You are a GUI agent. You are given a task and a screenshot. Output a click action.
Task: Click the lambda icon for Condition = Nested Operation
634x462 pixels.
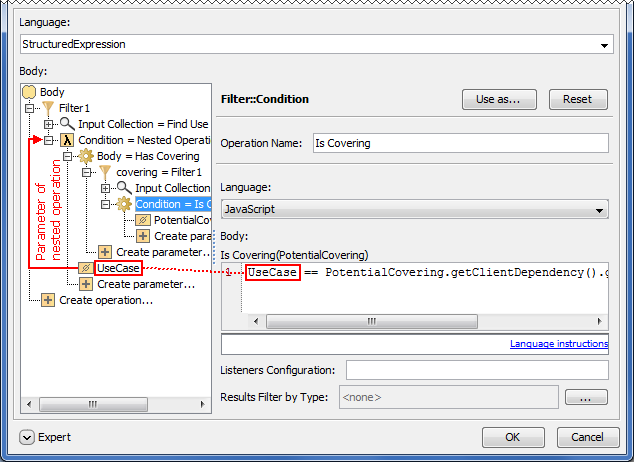pos(67,140)
